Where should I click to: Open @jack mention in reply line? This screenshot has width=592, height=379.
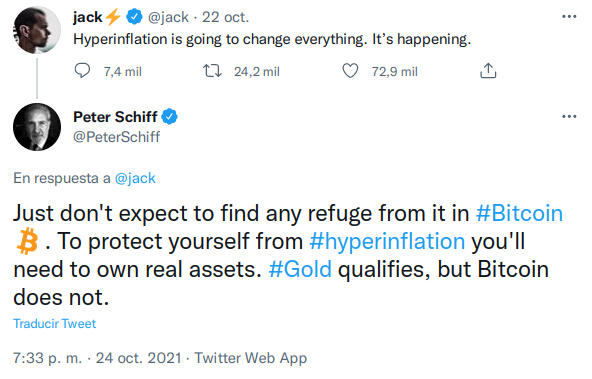tap(135, 178)
